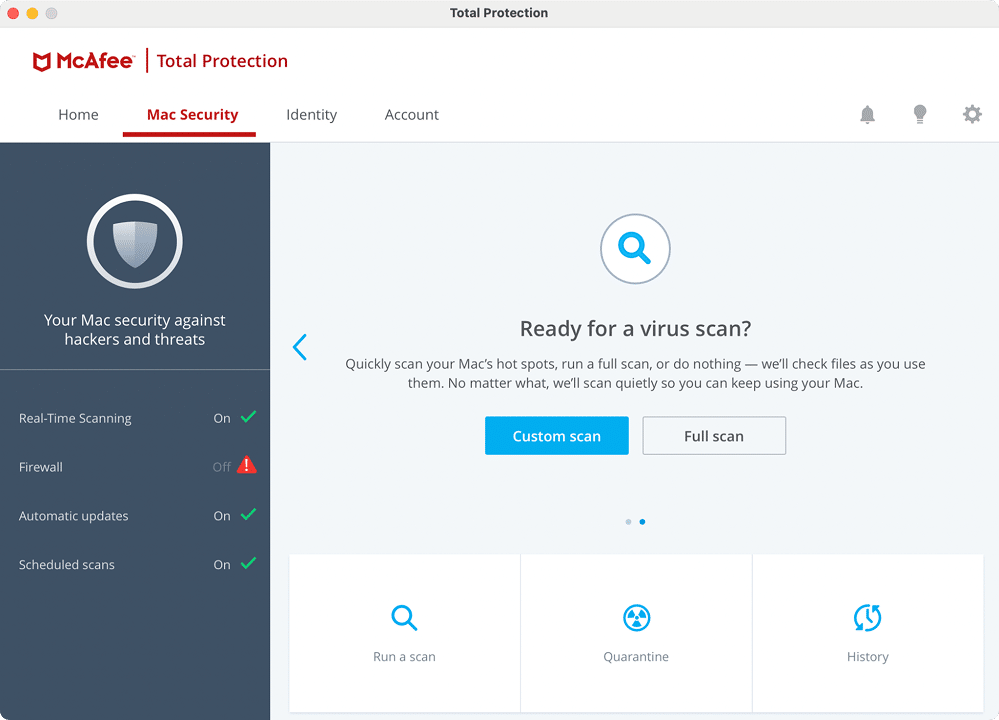Click the Automatic updates green checkmark
This screenshot has width=999, height=720.
pos(248,514)
